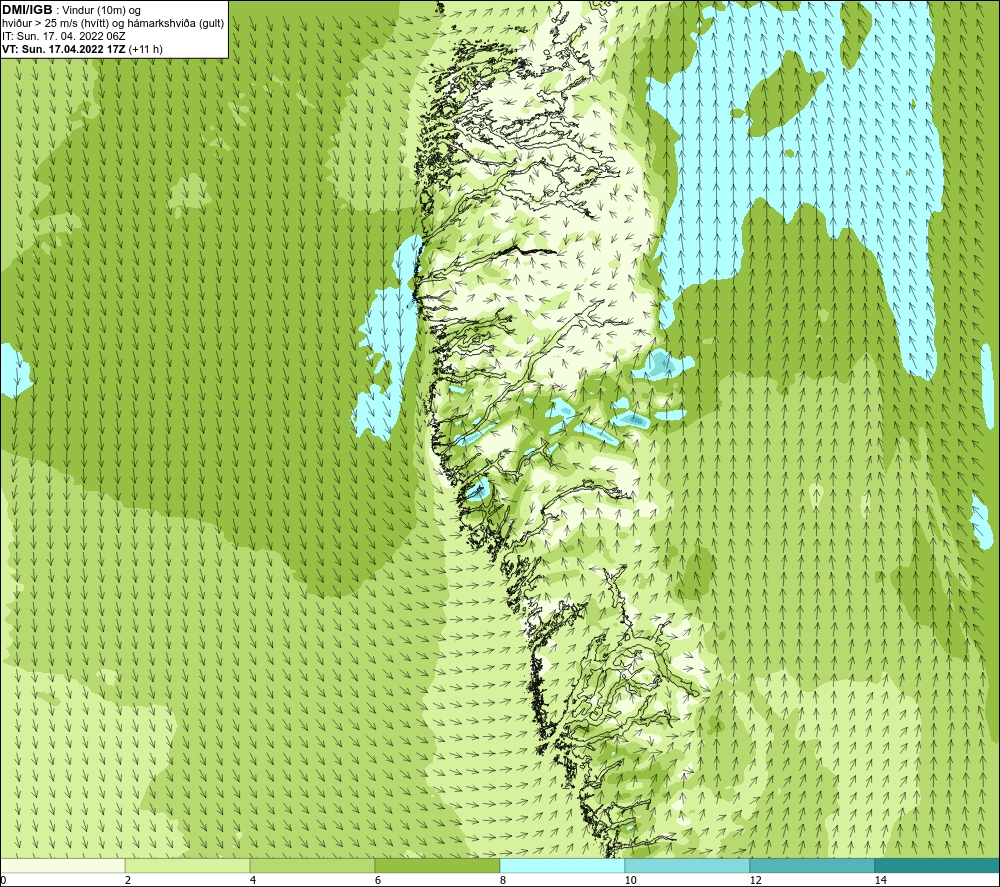Select the "VT: Sun. 17.04.2022 17Z" valid time text

pyautogui.click(x=64, y=49)
